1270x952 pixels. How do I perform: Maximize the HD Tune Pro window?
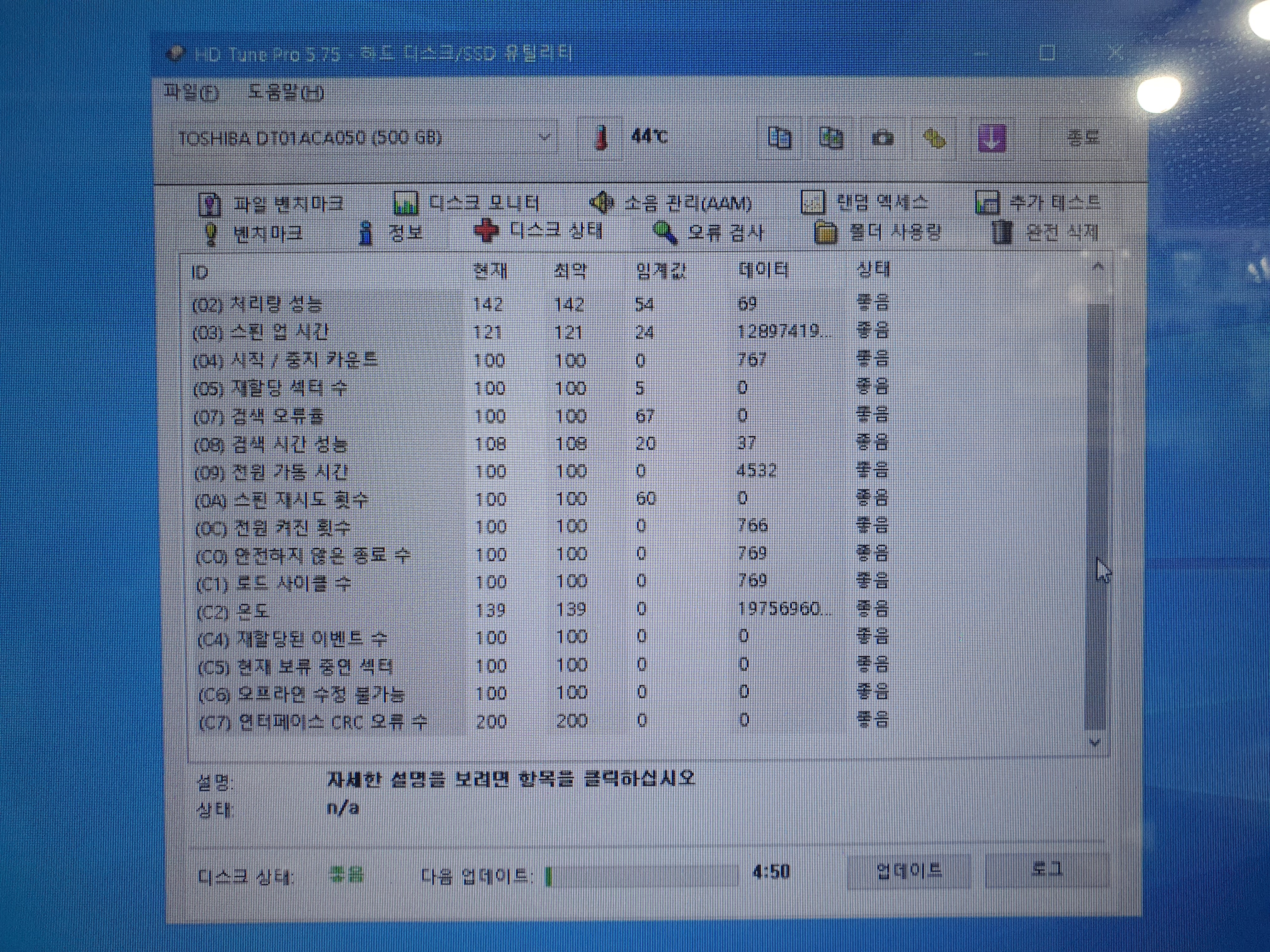(x=1047, y=53)
